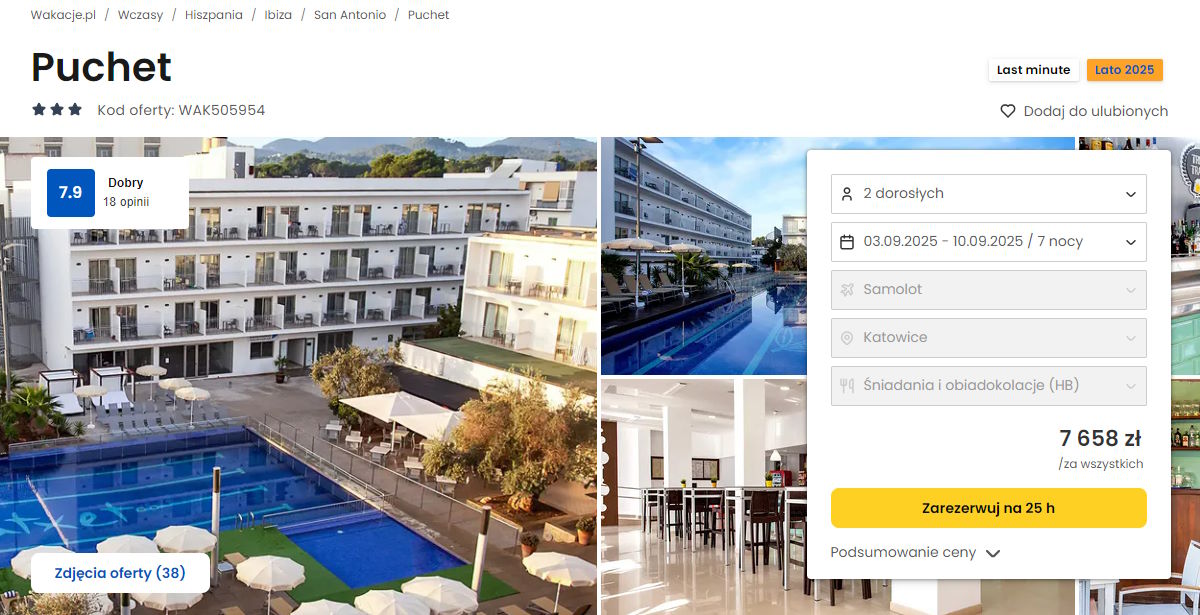The width and height of the screenshot is (1200, 615).
Task: Click the blue 7.9 rating badge
Action: [x=71, y=193]
